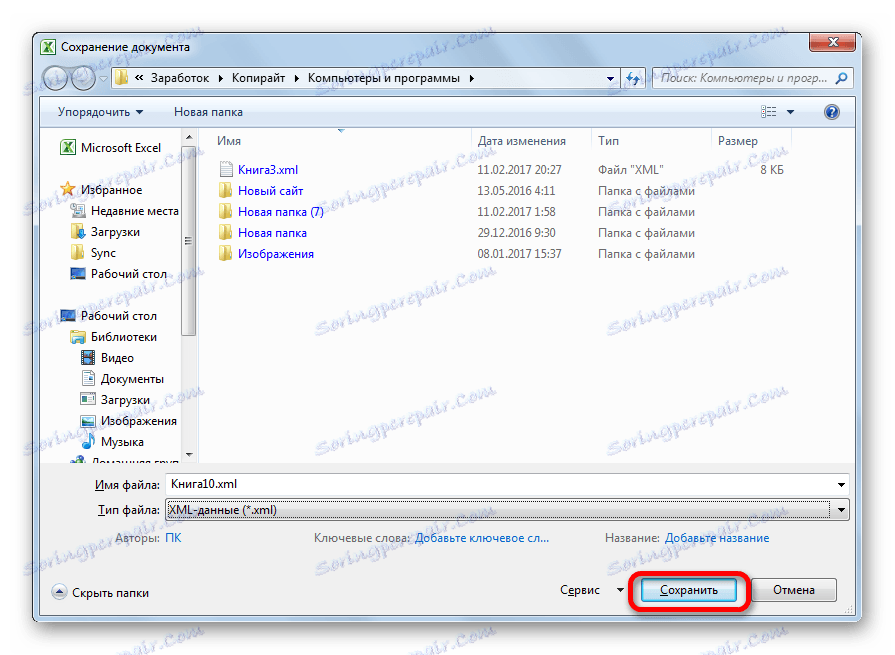Open the recent locations arrow beside navigation buttons
895x655 pixels.
pos(103,79)
